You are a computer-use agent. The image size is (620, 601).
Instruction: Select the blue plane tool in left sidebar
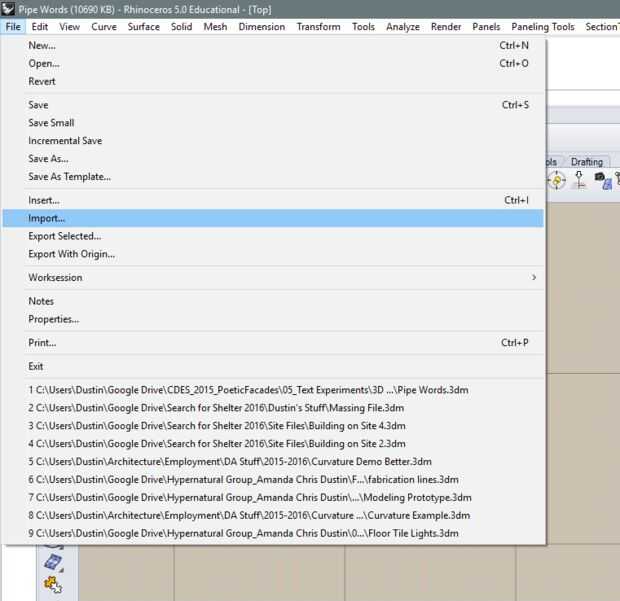point(54,563)
